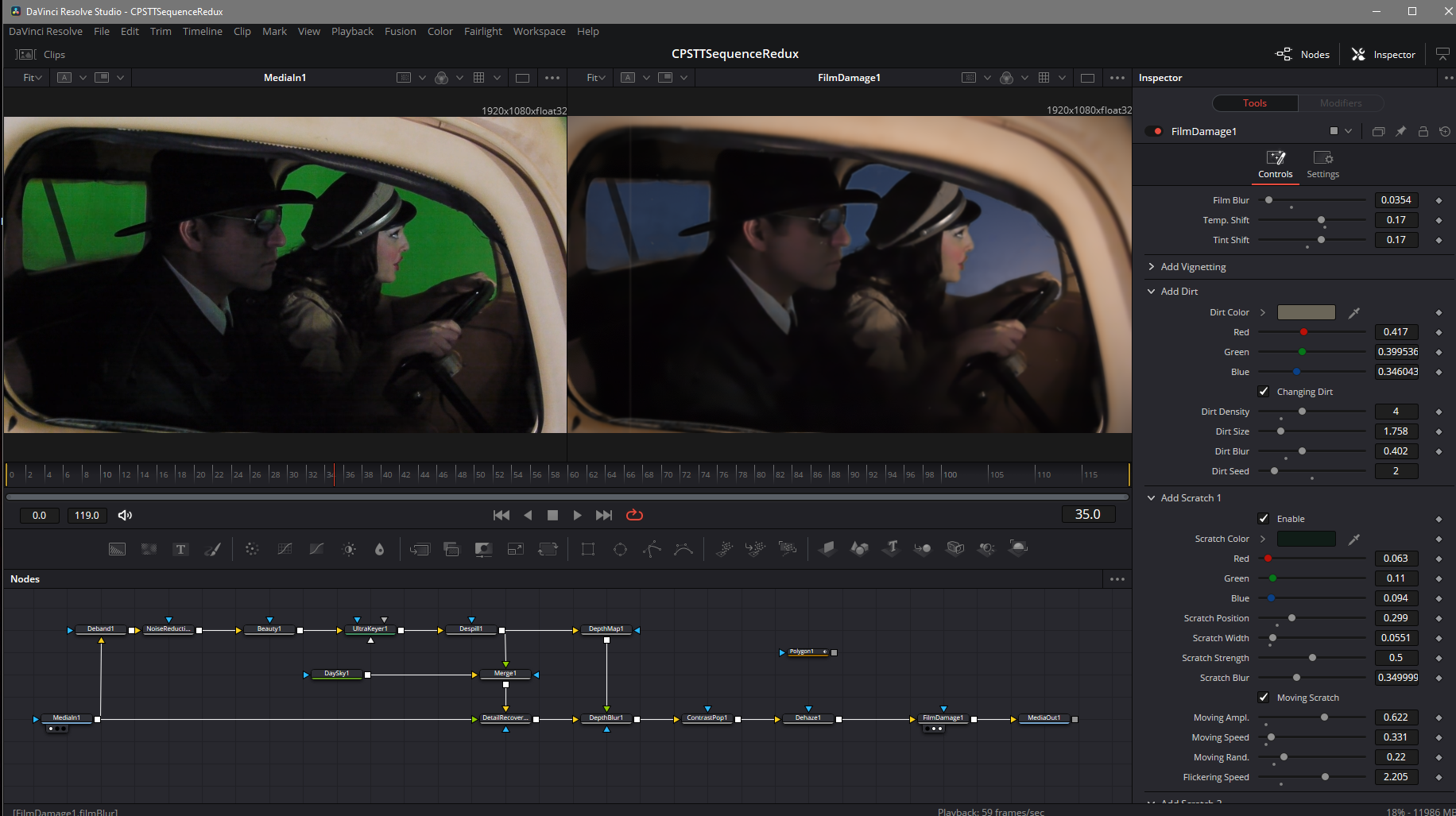This screenshot has height=816, width=1456.
Task: Click the Scratch Color swatch
Action: pos(1306,539)
